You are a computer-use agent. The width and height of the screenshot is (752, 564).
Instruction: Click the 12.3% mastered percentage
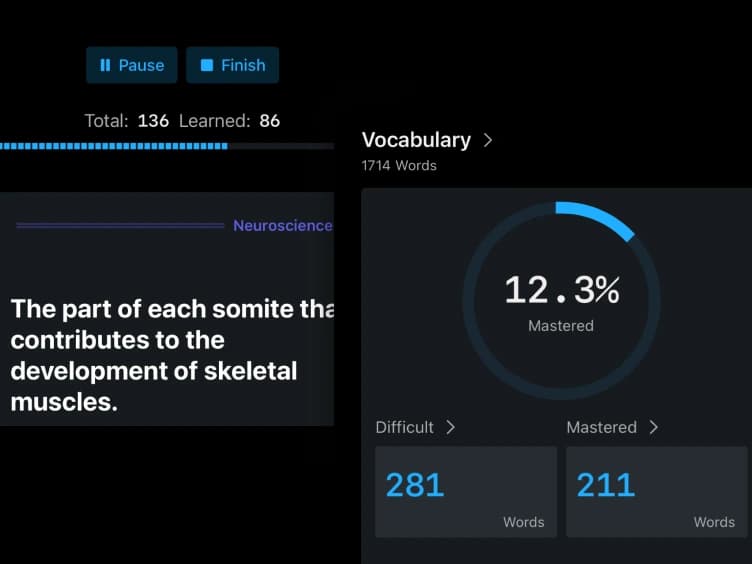pos(561,292)
